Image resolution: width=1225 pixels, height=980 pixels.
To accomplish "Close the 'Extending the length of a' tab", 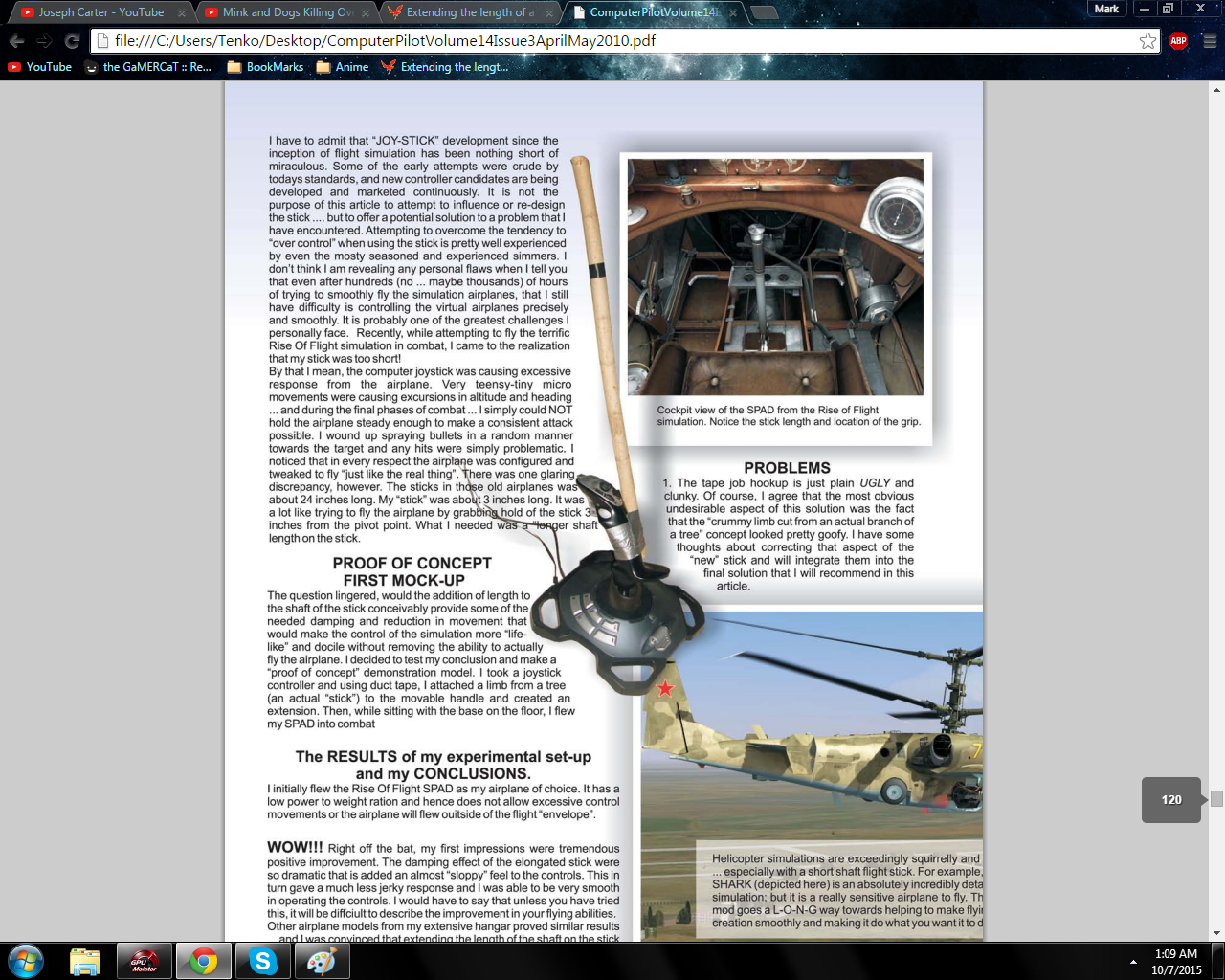I will click(549, 12).
